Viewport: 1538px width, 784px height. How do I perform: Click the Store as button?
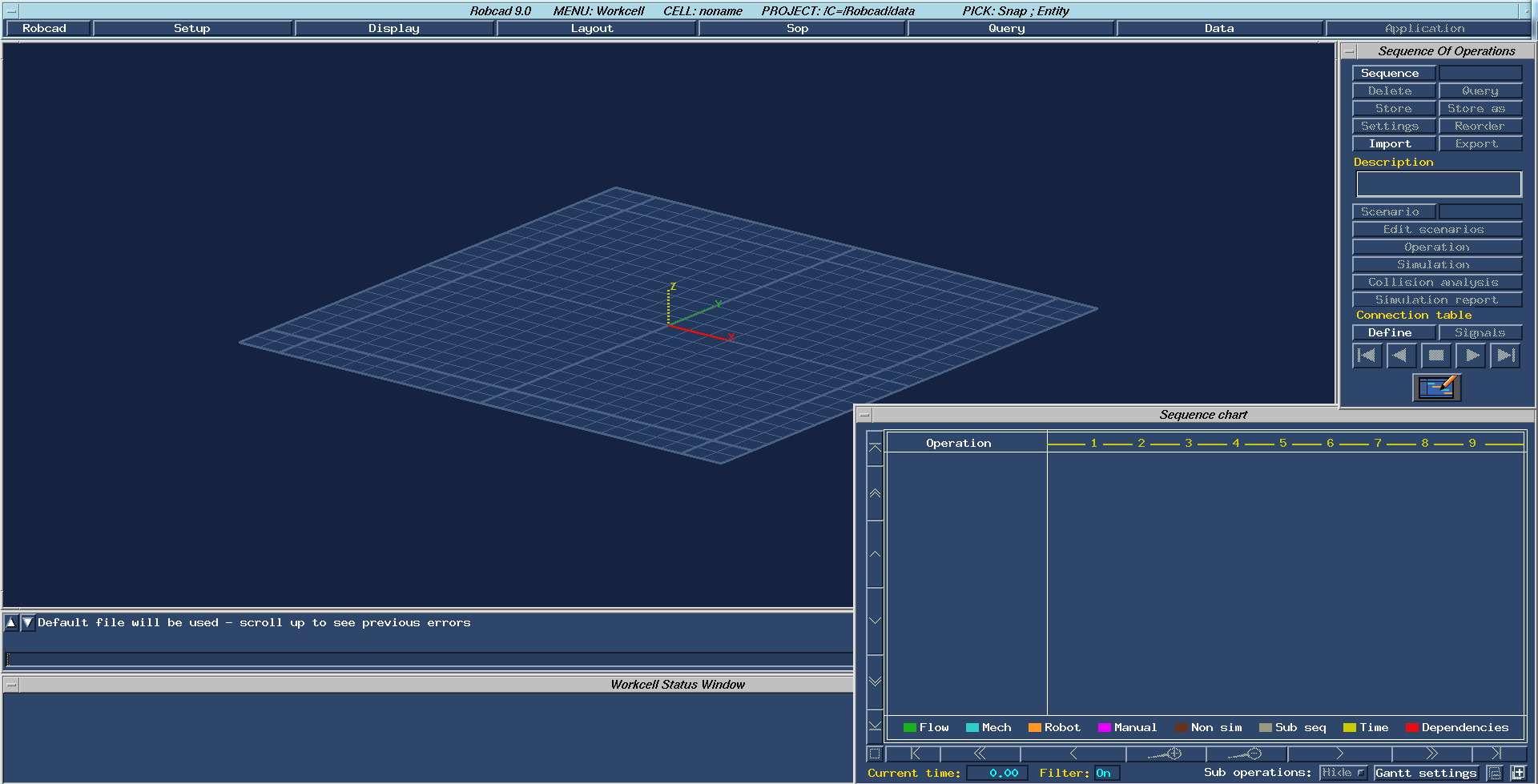[1480, 109]
